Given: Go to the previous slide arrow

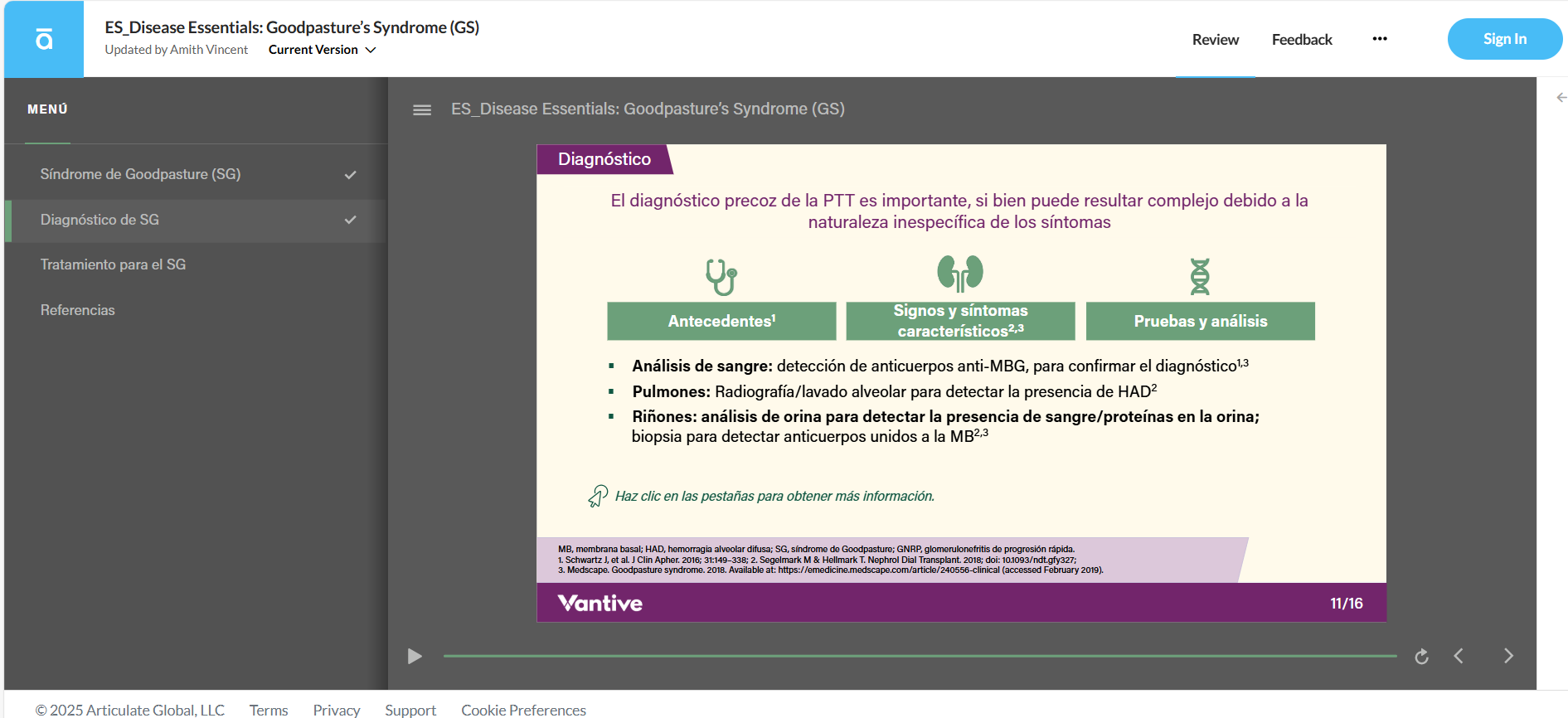Looking at the screenshot, I should [1459, 656].
